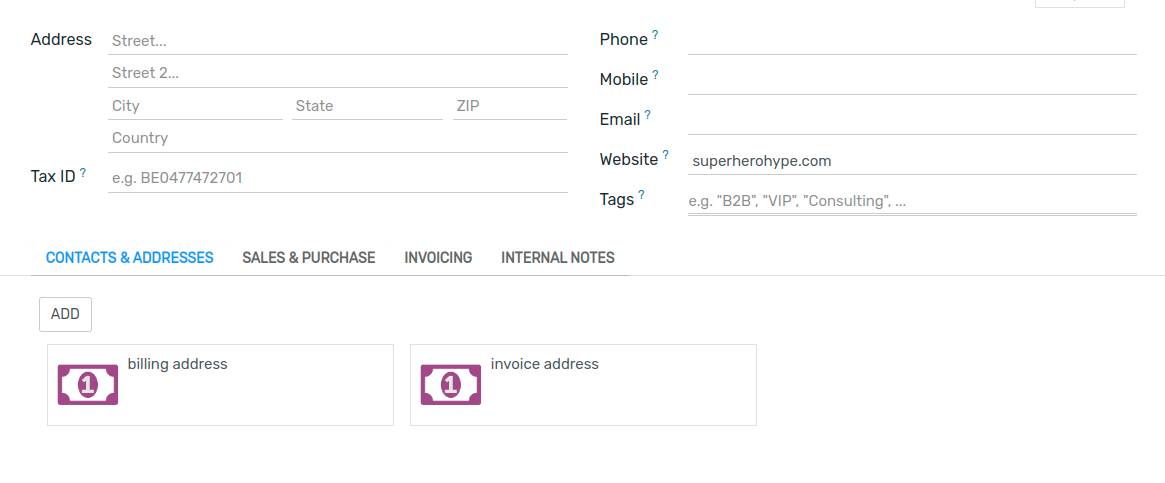Select the Contacts & Addresses tab
Image resolution: width=1165 pixels, height=483 pixels.
coord(130,258)
